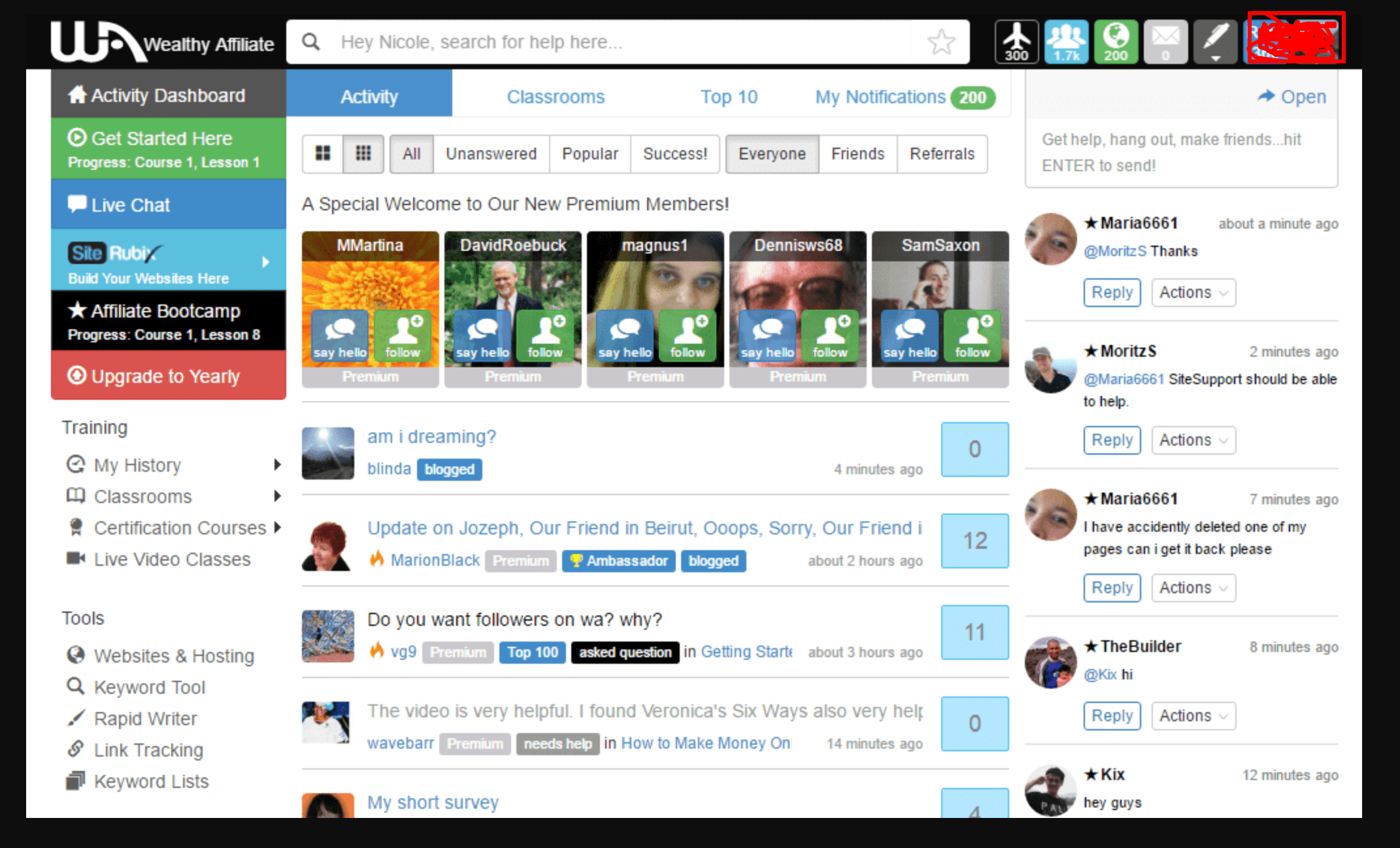Open Affiliate Bootcamp
Viewport: 1400px width, 848px height.
click(169, 321)
